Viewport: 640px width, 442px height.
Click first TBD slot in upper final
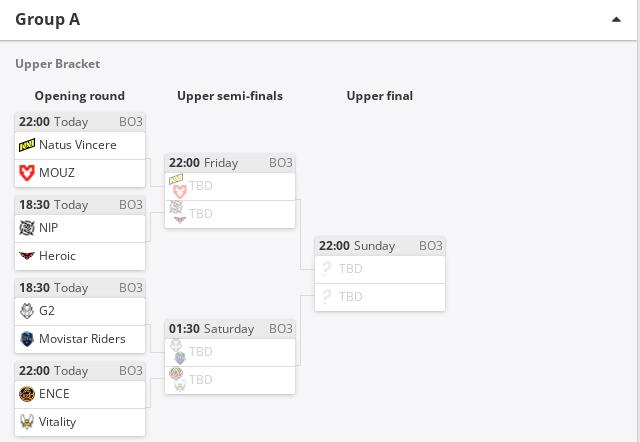pyautogui.click(x=380, y=269)
